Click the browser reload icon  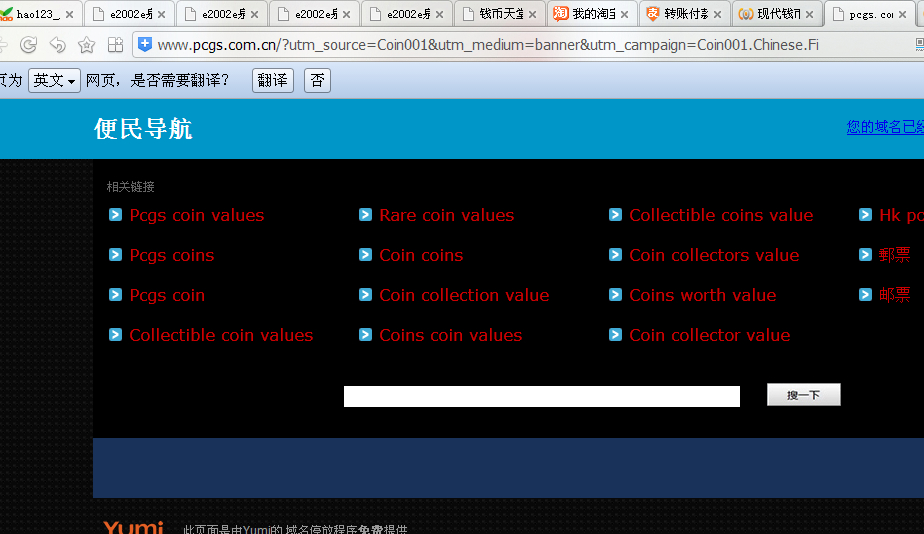click(28, 45)
